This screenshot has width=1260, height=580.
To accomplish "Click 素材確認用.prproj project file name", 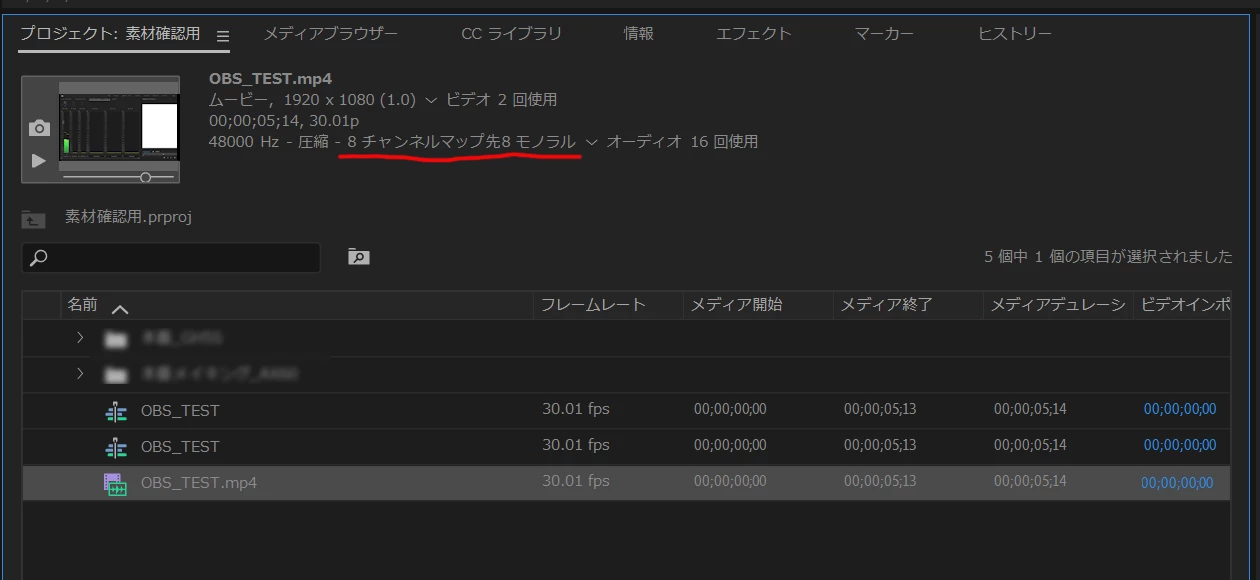I will [x=128, y=217].
